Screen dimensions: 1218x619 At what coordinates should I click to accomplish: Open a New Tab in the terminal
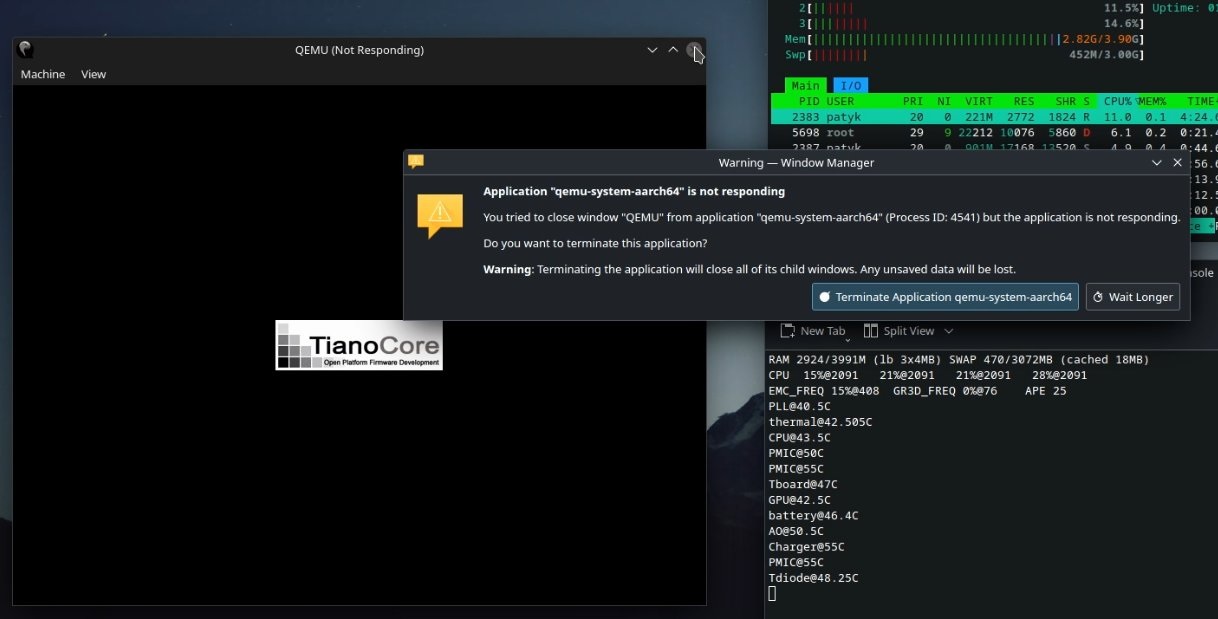click(812, 331)
